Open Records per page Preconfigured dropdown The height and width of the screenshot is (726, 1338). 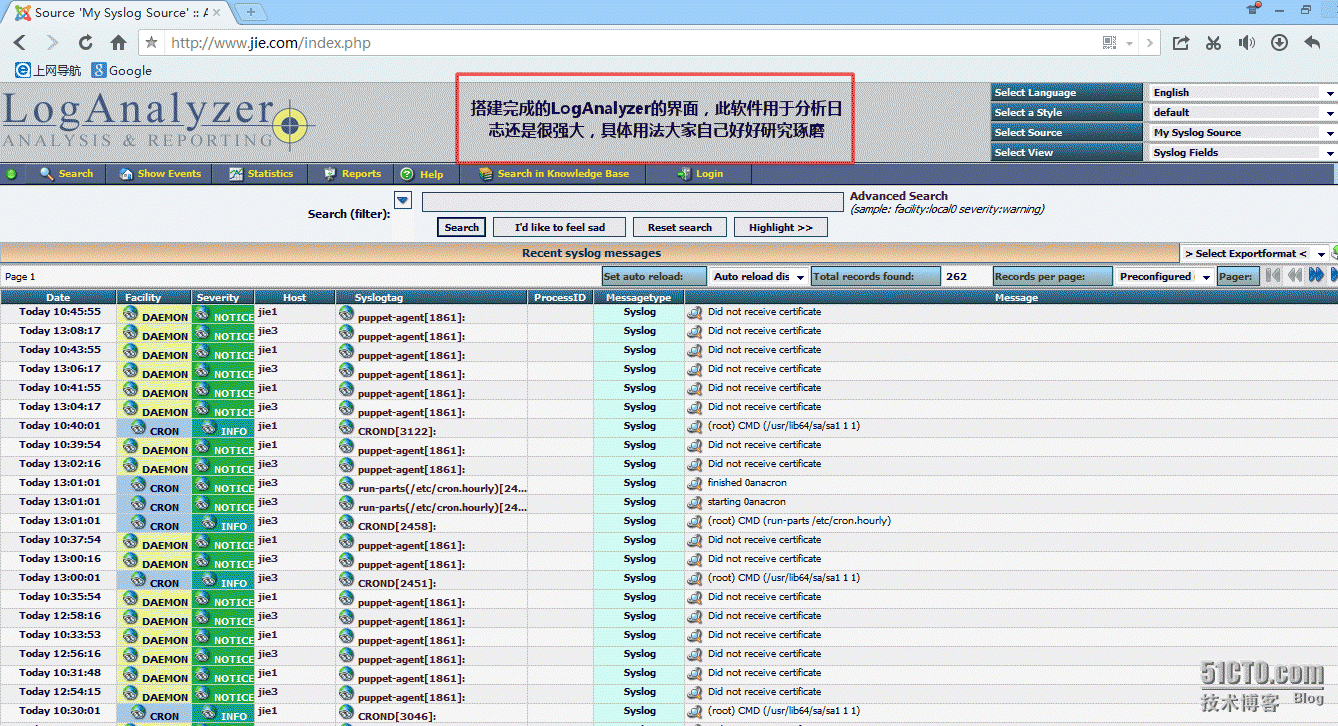(1164, 276)
